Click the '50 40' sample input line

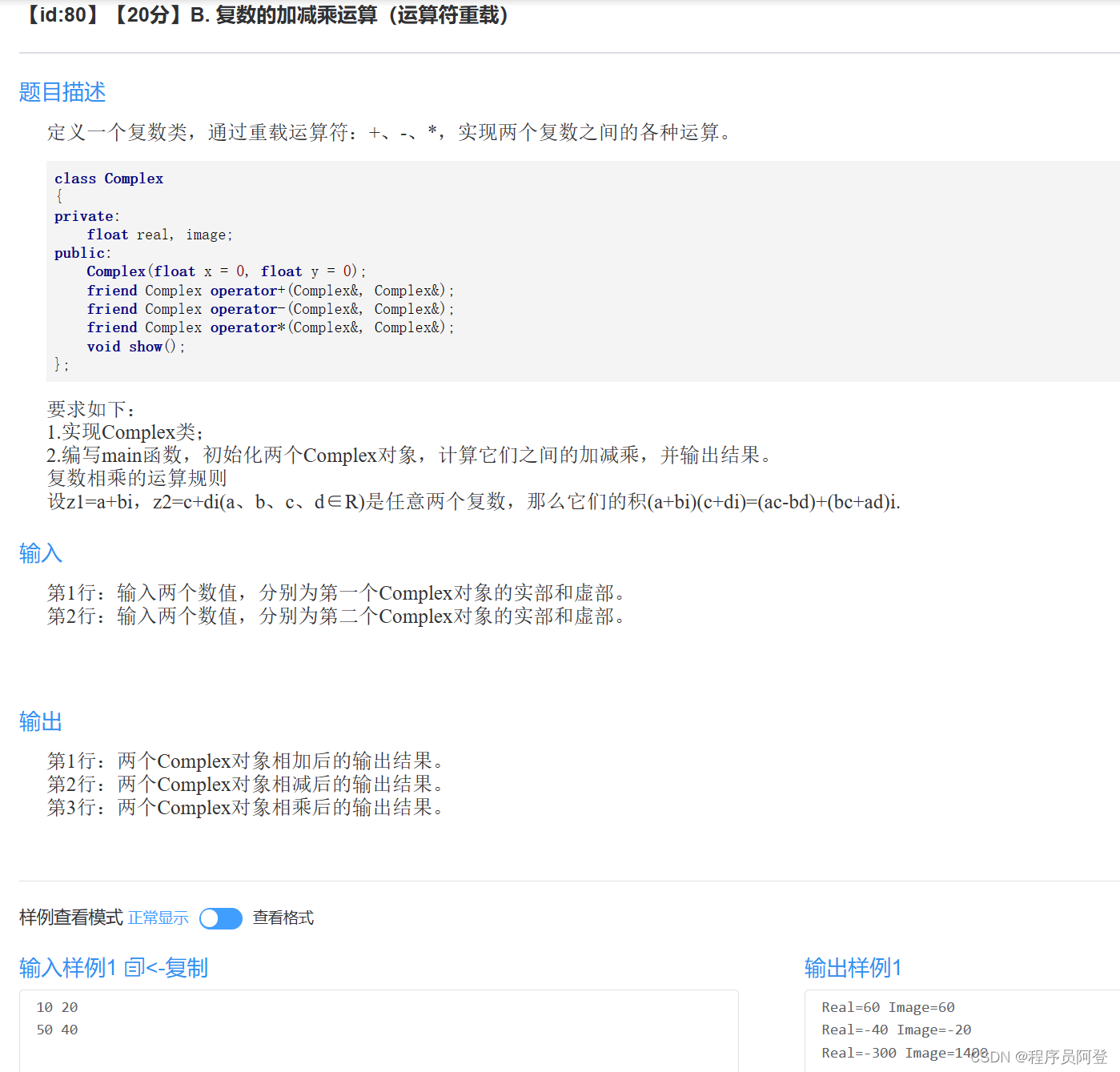(58, 1030)
